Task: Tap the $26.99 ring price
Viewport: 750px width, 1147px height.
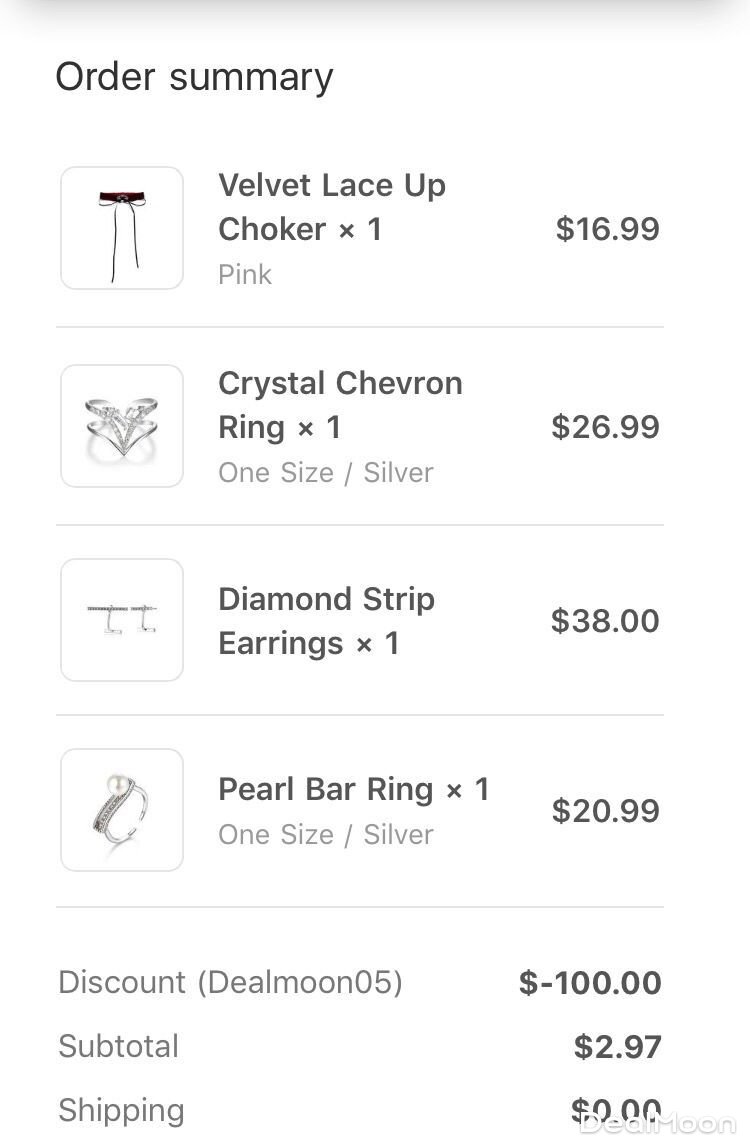Action: [605, 427]
